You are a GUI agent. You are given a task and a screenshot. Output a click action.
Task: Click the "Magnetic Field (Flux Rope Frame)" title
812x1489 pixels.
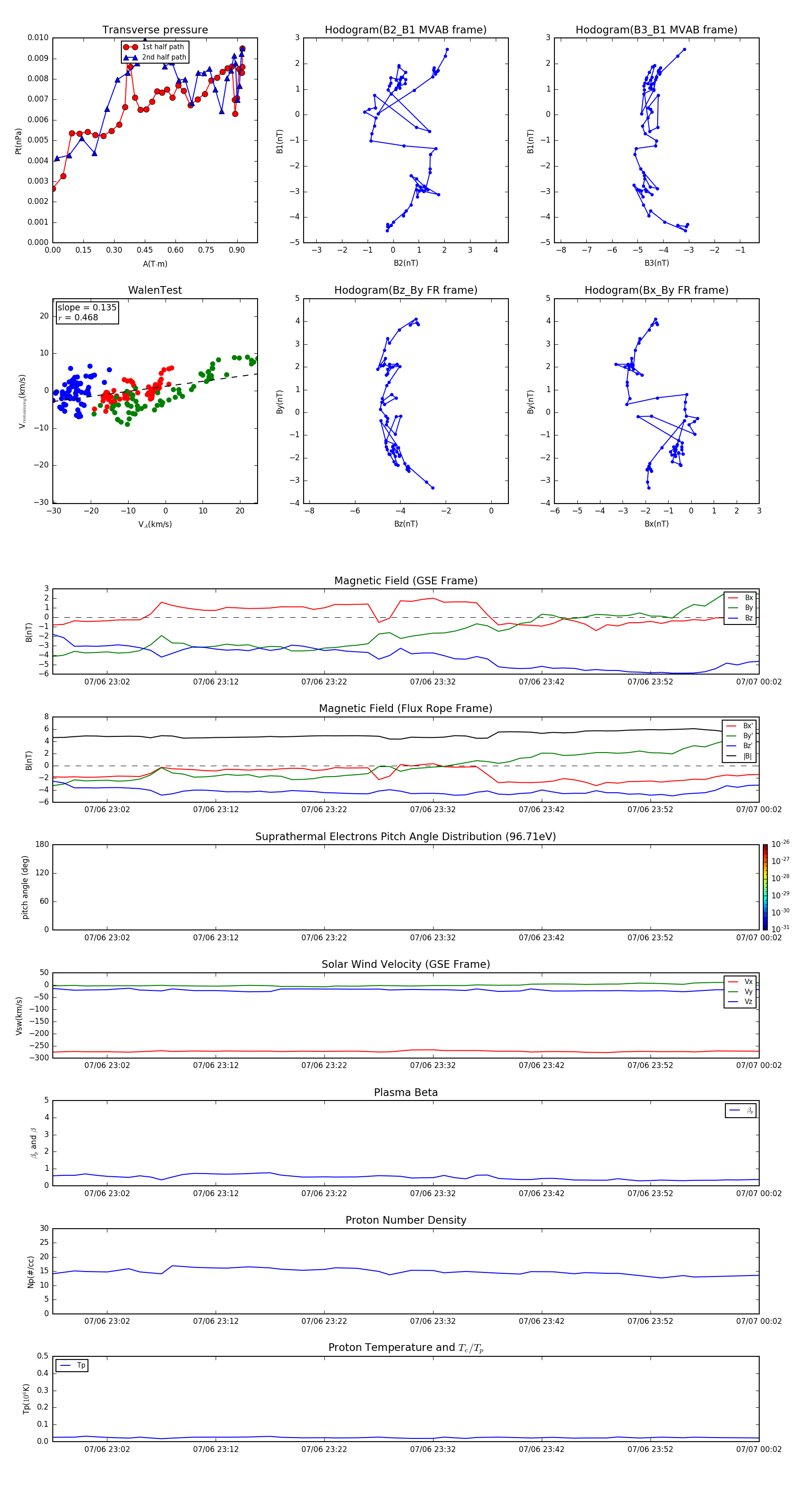[406, 709]
